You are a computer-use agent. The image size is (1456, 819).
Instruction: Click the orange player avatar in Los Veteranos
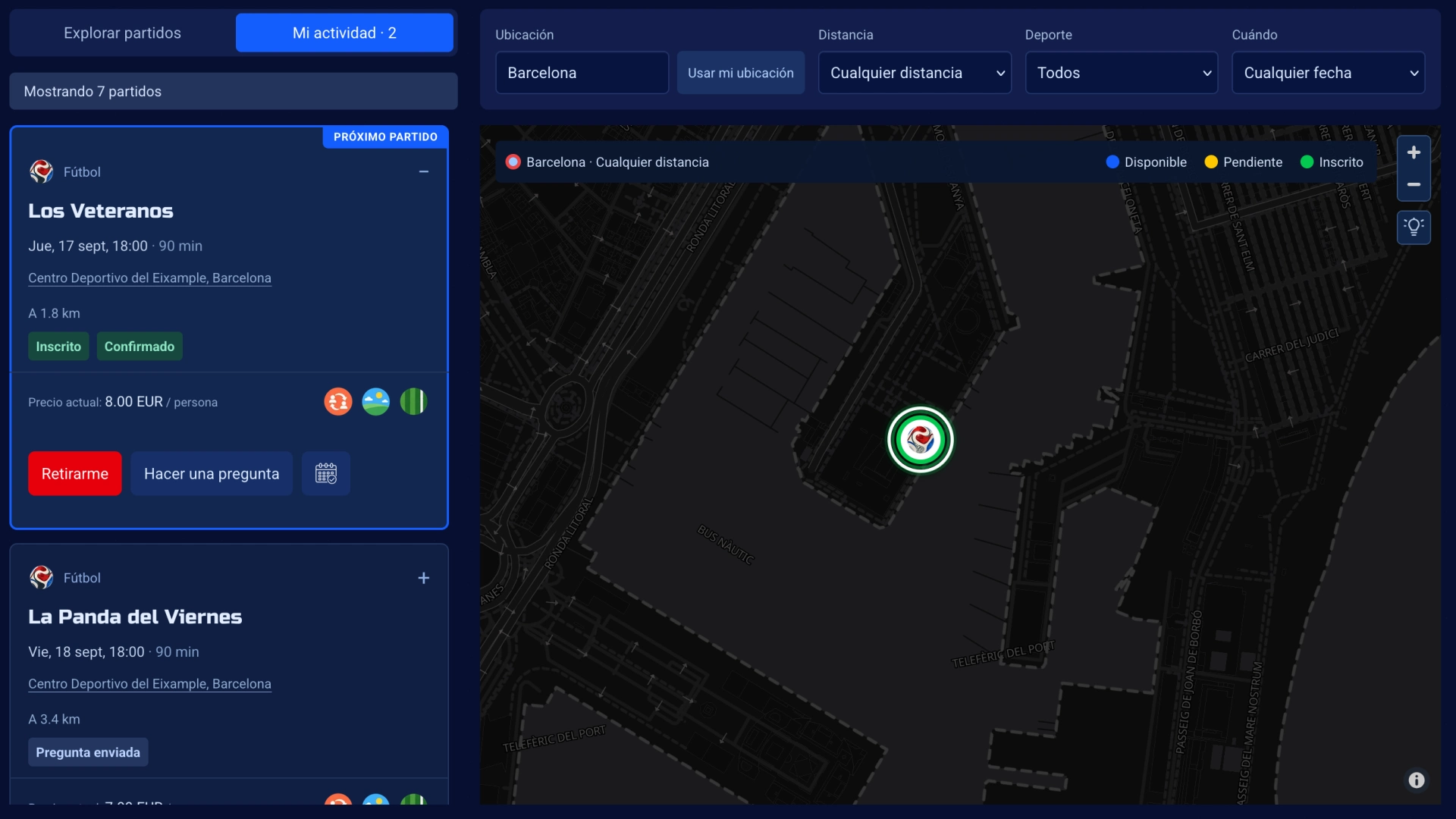click(x=338, y=401)
